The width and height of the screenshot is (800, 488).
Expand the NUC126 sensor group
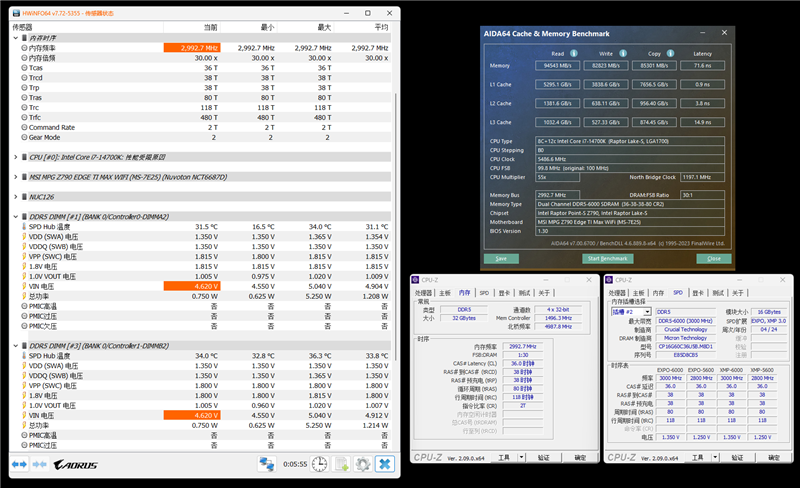tap(16, 197)
